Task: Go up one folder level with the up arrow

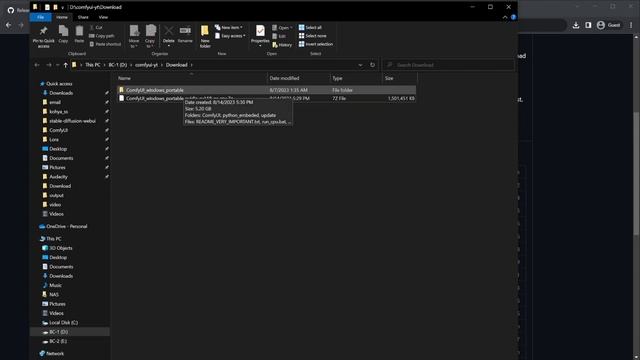Action: tap(65, 65)
